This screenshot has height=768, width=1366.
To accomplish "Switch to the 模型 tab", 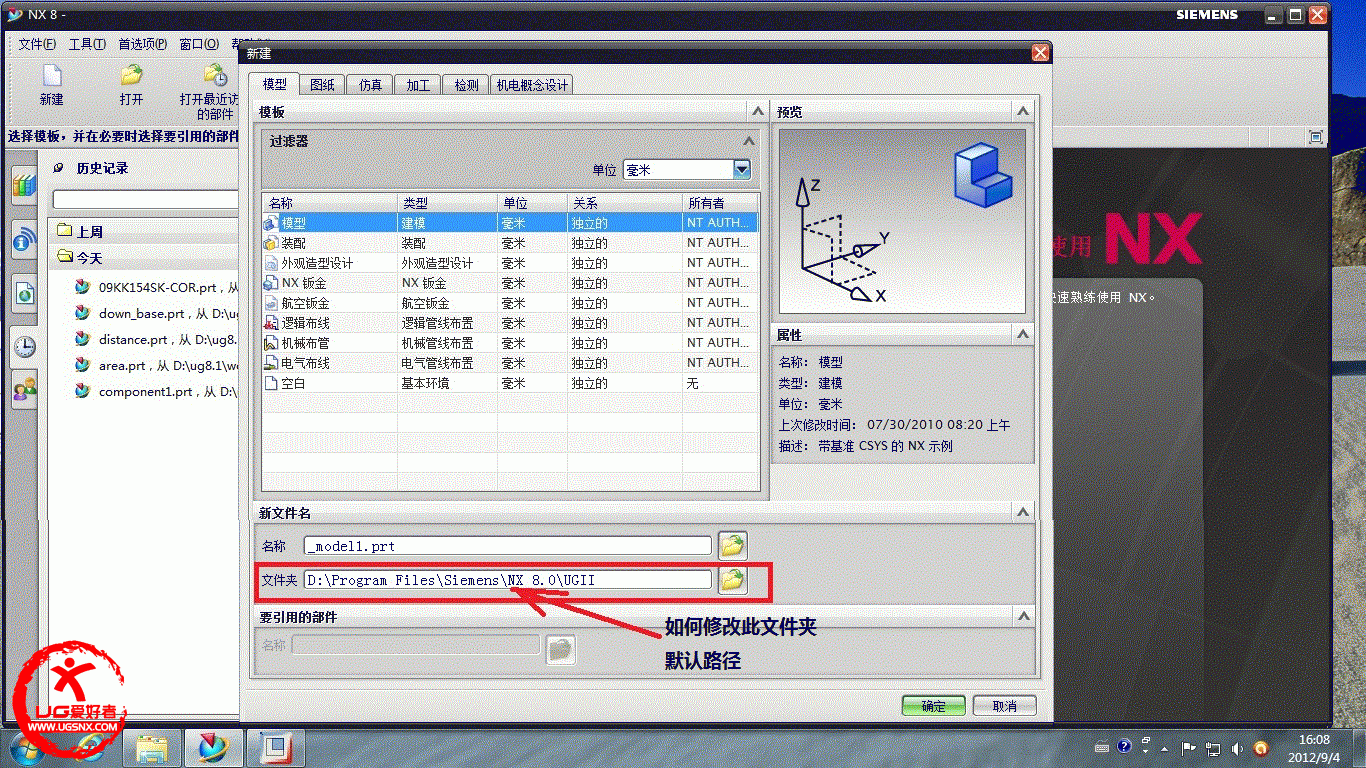I will (x=275, y=85).
